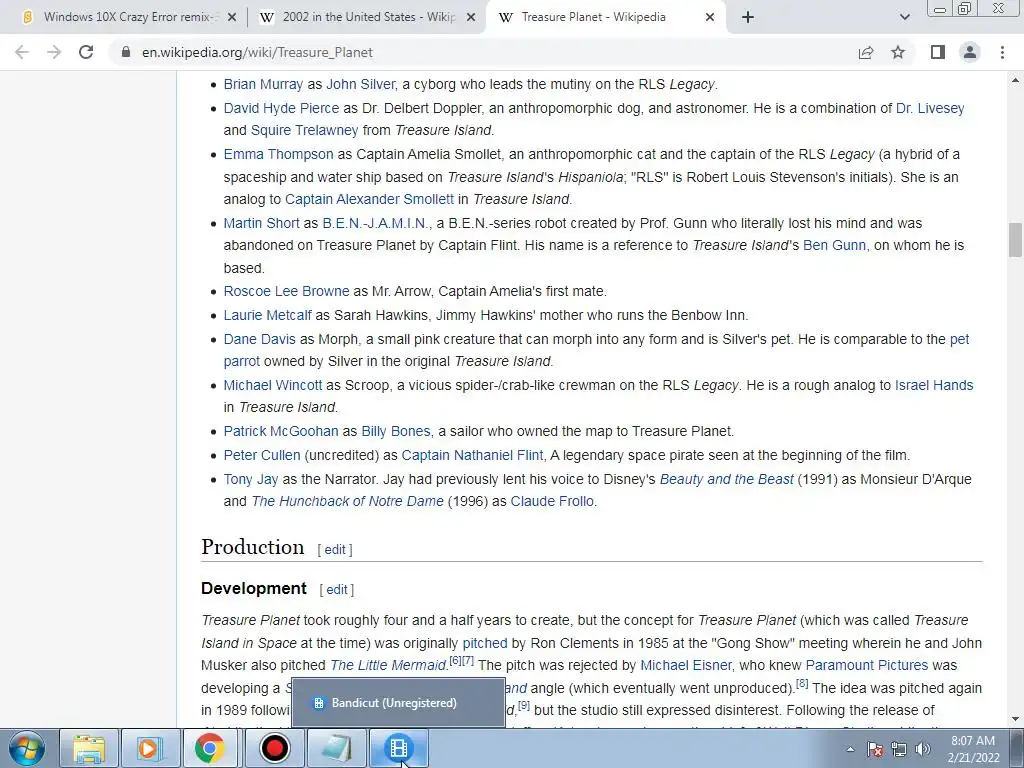Open the Emma Thompson link

coord(278,155)
